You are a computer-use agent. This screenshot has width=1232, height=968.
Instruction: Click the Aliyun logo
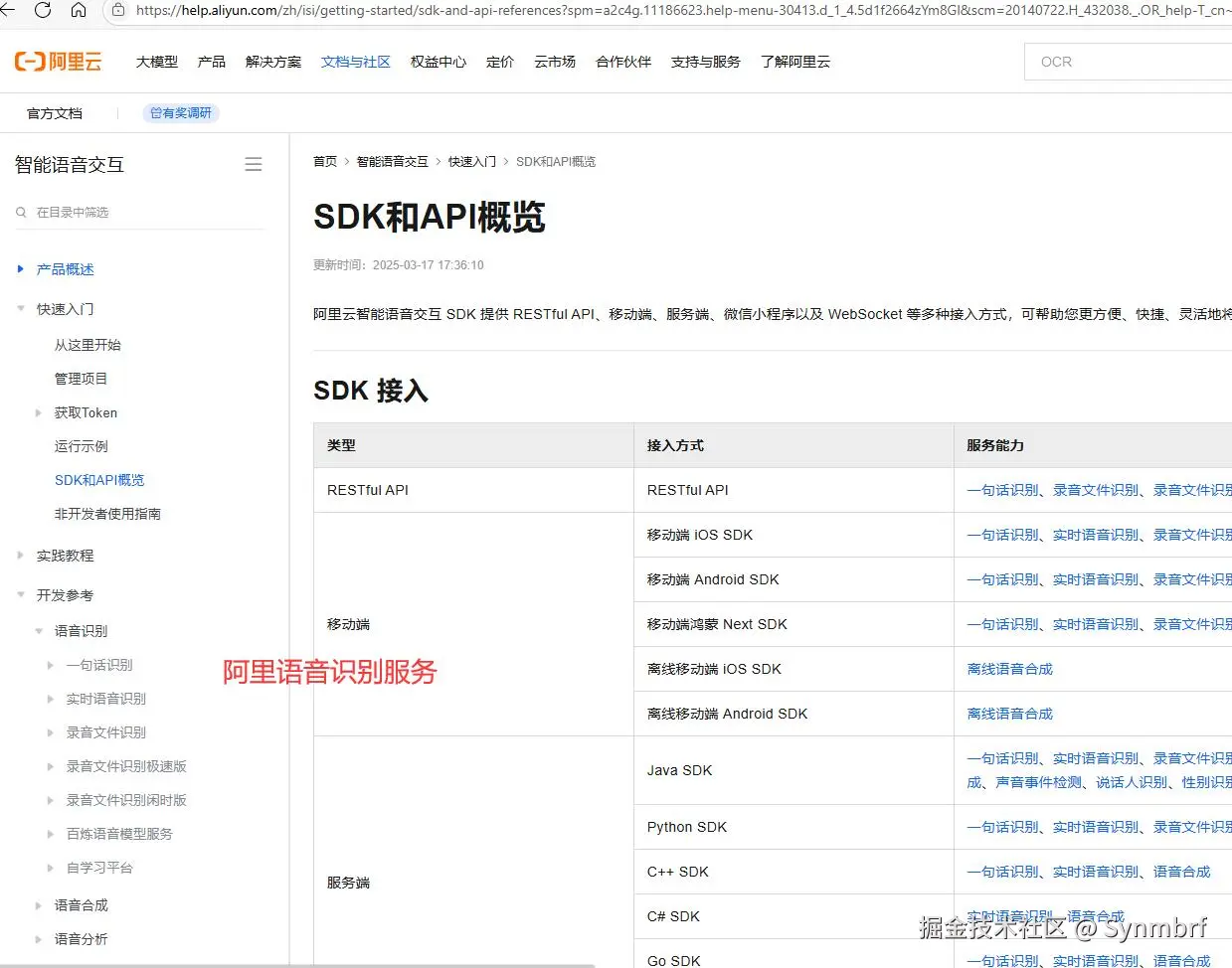pyautogui.click(x=58, y=62)
